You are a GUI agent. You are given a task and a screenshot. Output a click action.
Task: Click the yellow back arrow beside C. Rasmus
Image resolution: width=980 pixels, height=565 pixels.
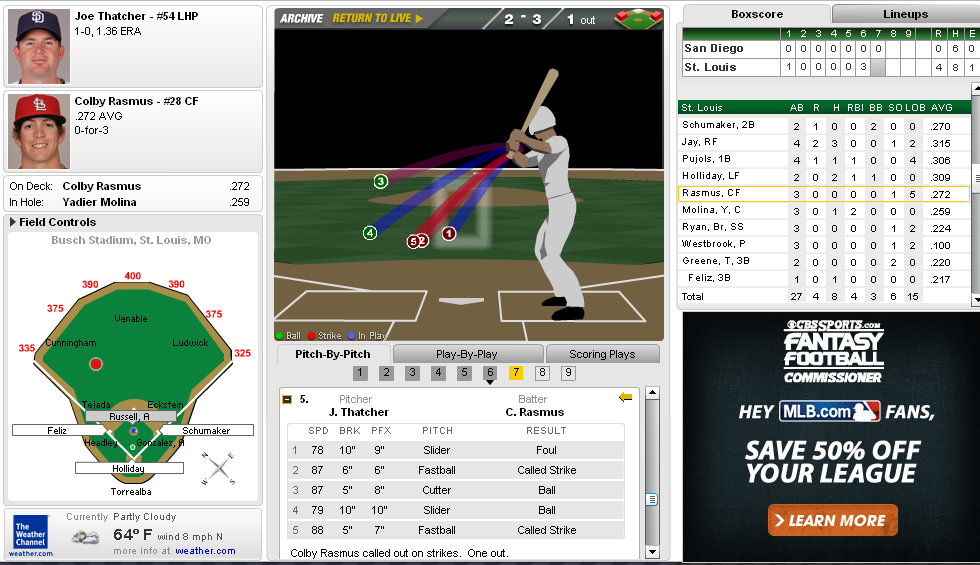(x=625, y=398)
